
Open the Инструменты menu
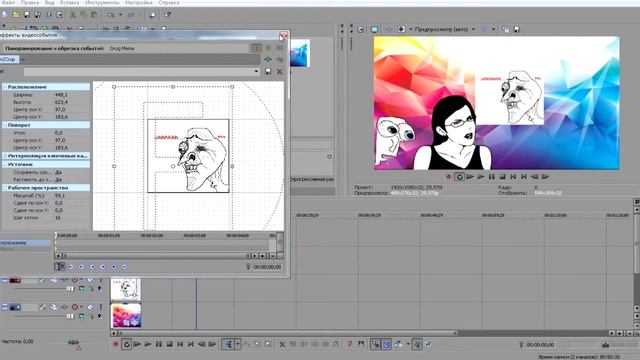point(102,2)
